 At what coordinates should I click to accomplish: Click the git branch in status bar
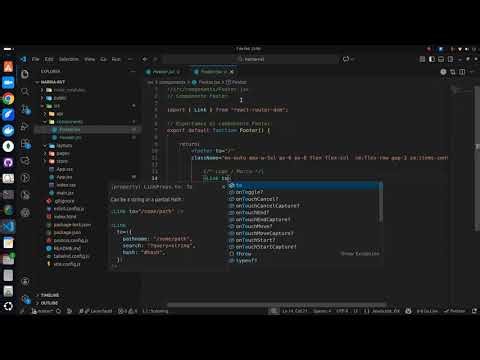[44, 311]
